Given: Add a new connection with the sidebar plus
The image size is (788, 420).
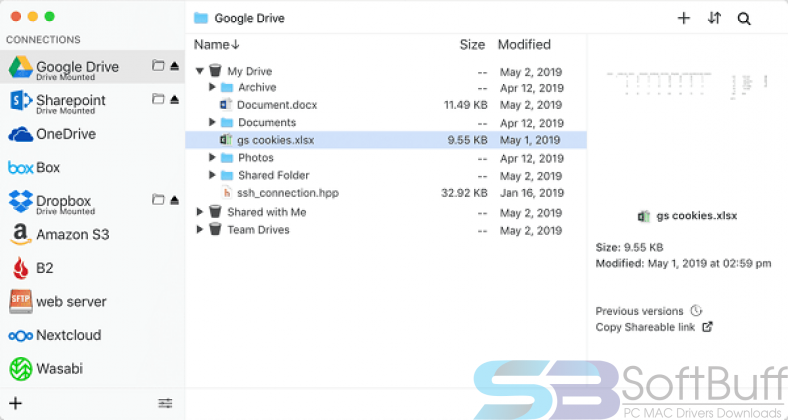Looking at the screenshot, I should click(x=16, y=403).
